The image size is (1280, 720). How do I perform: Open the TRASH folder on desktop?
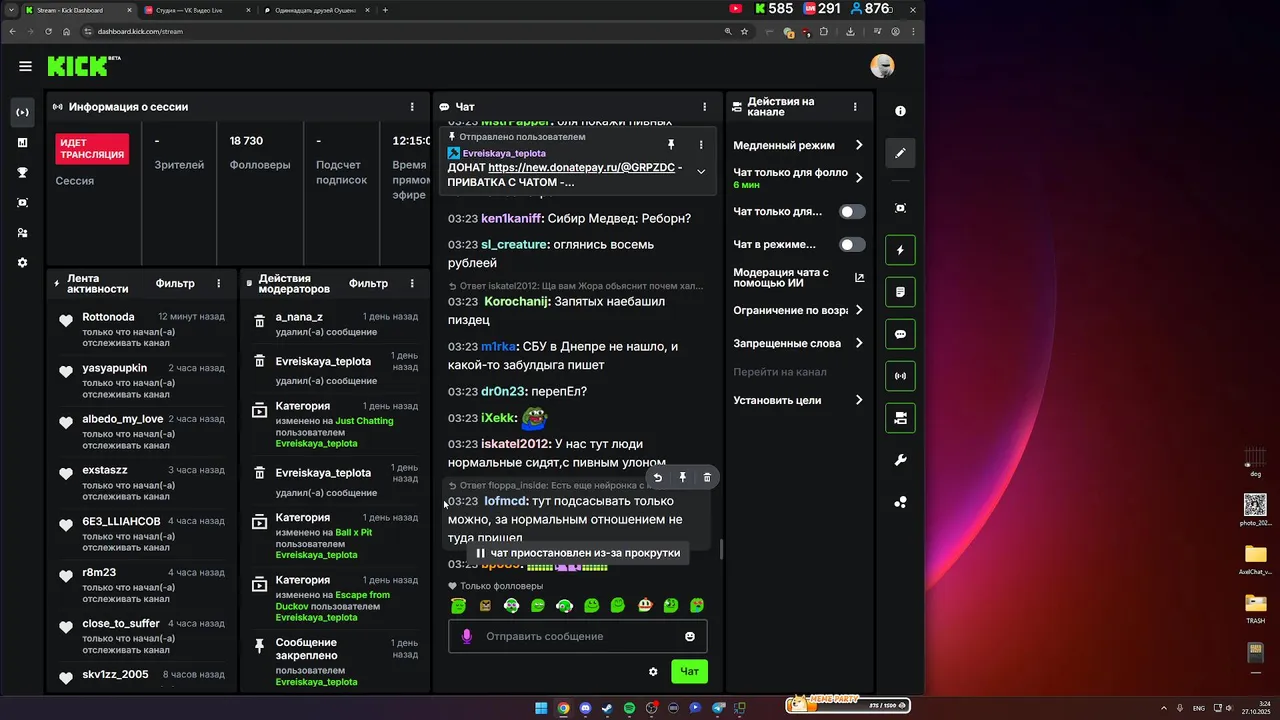point(1255,608)
